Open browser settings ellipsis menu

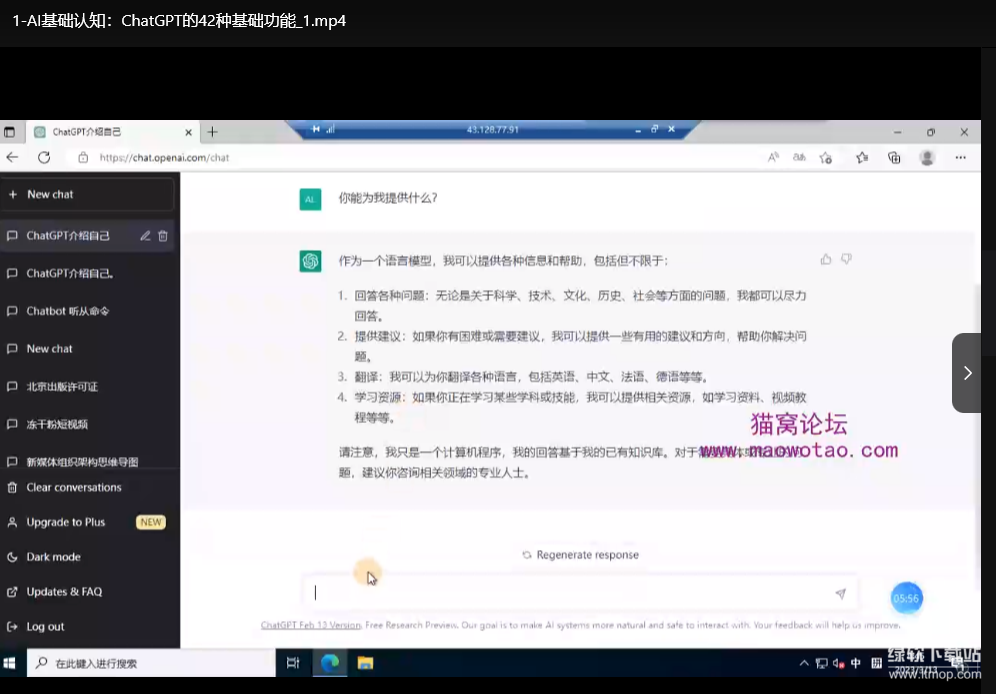point(960,157)
